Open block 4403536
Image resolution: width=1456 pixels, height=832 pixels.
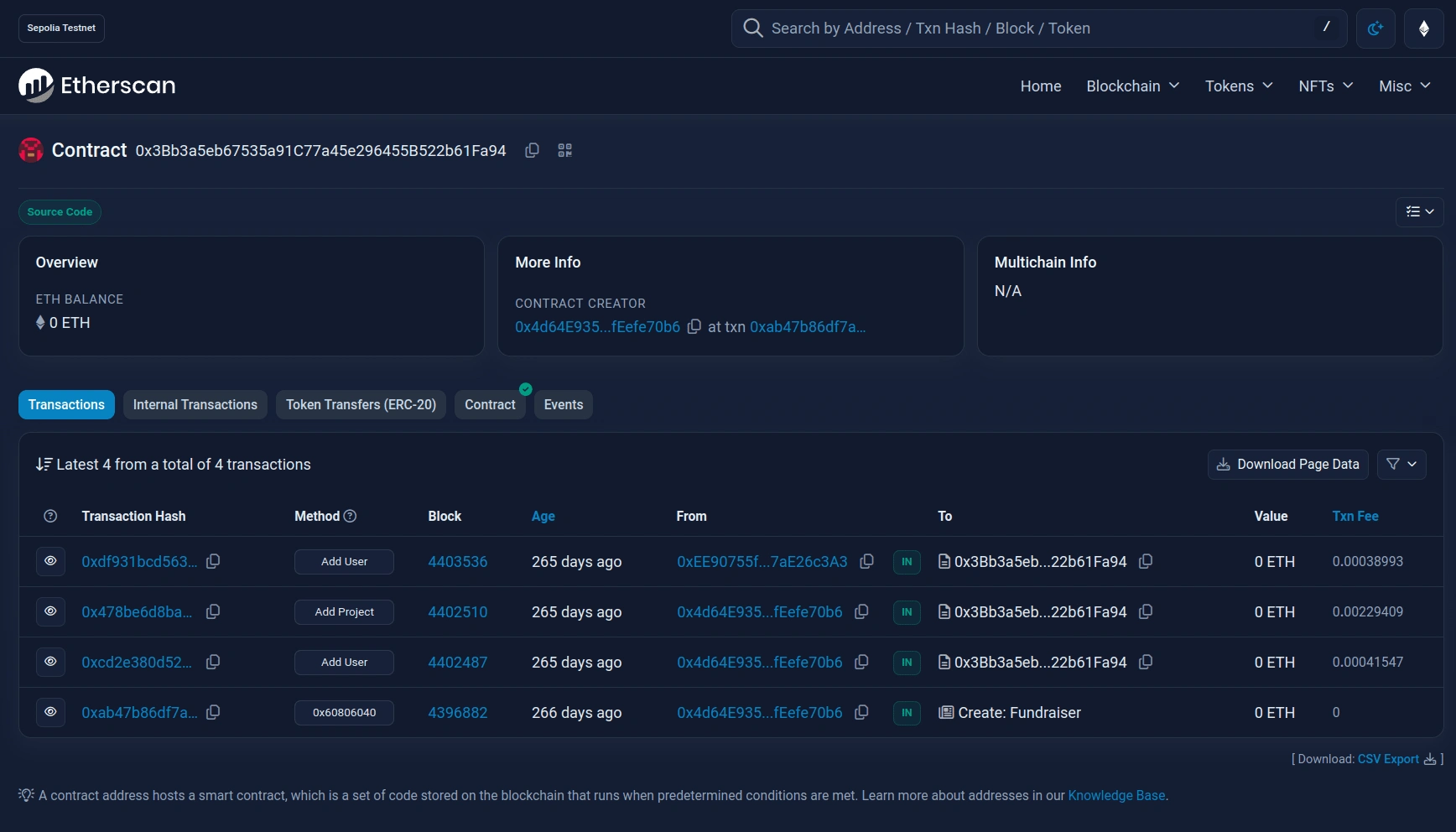458,562
